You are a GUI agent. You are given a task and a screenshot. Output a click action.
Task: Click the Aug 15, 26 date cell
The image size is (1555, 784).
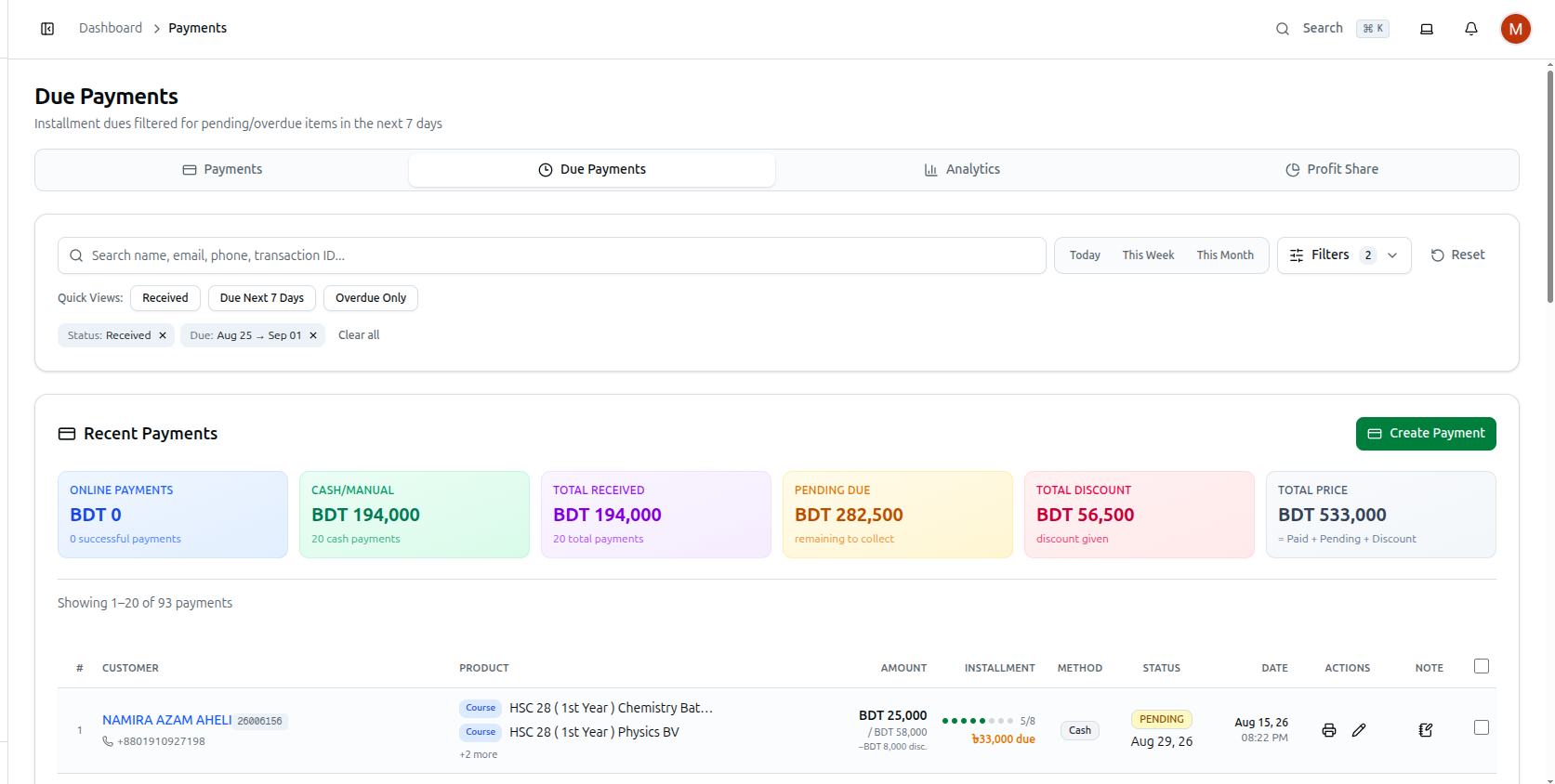pyautogui.click(x=1261, y=722)
